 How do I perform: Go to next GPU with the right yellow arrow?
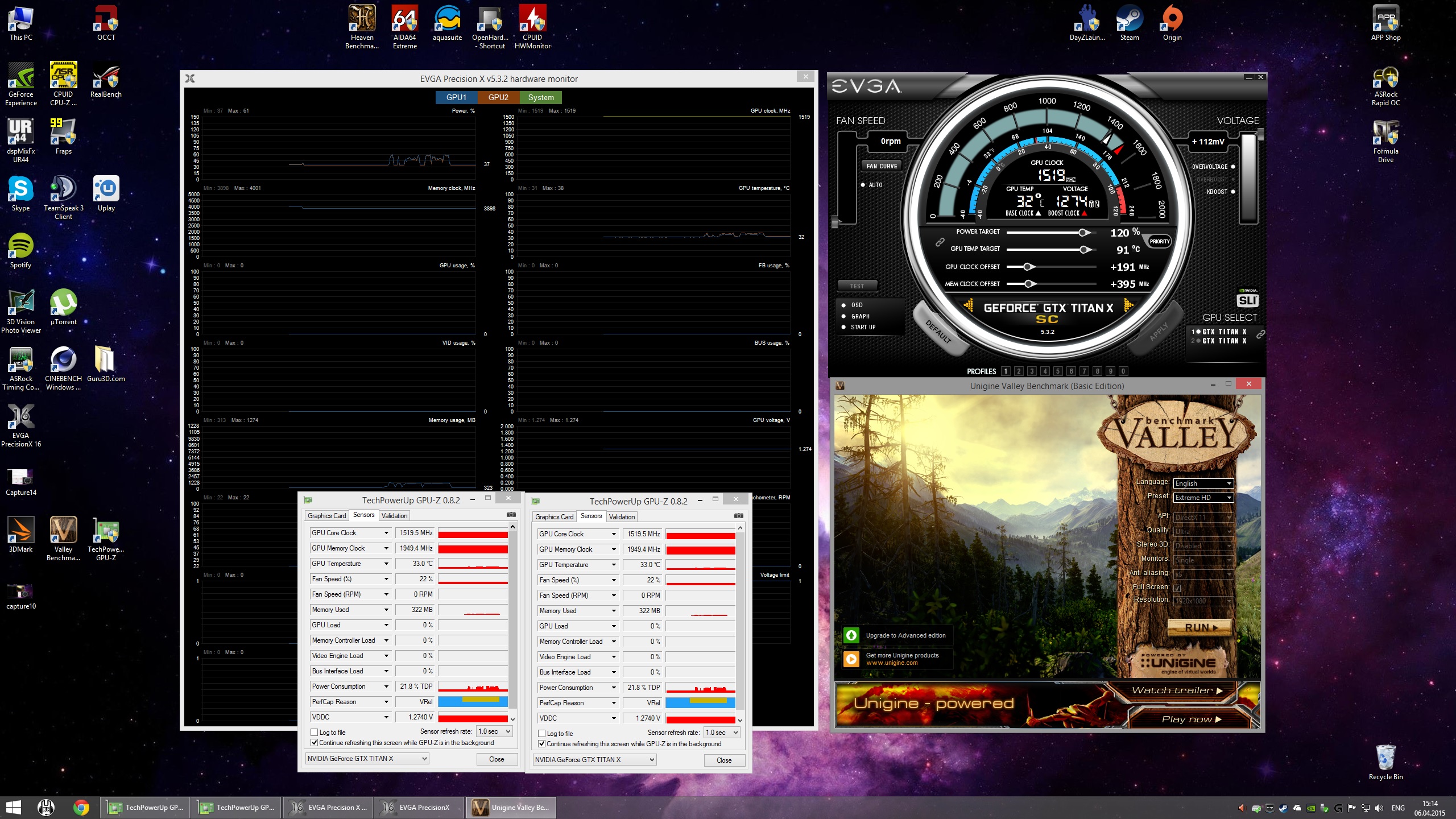pos(1128,306)
